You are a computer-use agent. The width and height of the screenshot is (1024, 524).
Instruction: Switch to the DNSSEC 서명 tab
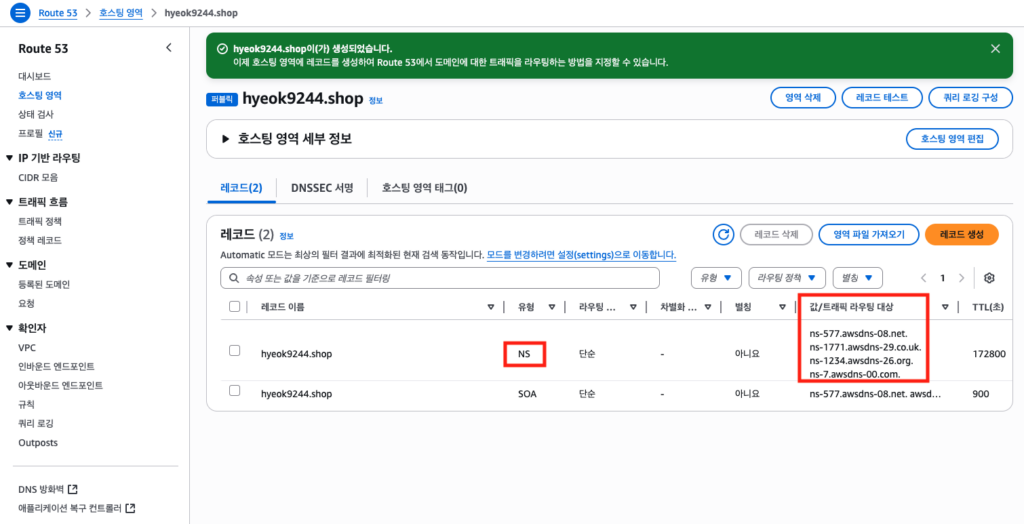321,187
